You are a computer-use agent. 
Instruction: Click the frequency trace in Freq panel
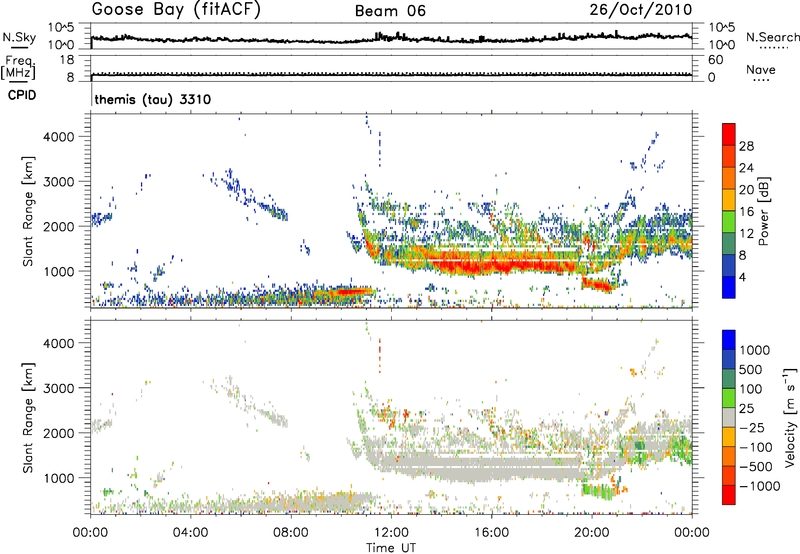[391, 75]
